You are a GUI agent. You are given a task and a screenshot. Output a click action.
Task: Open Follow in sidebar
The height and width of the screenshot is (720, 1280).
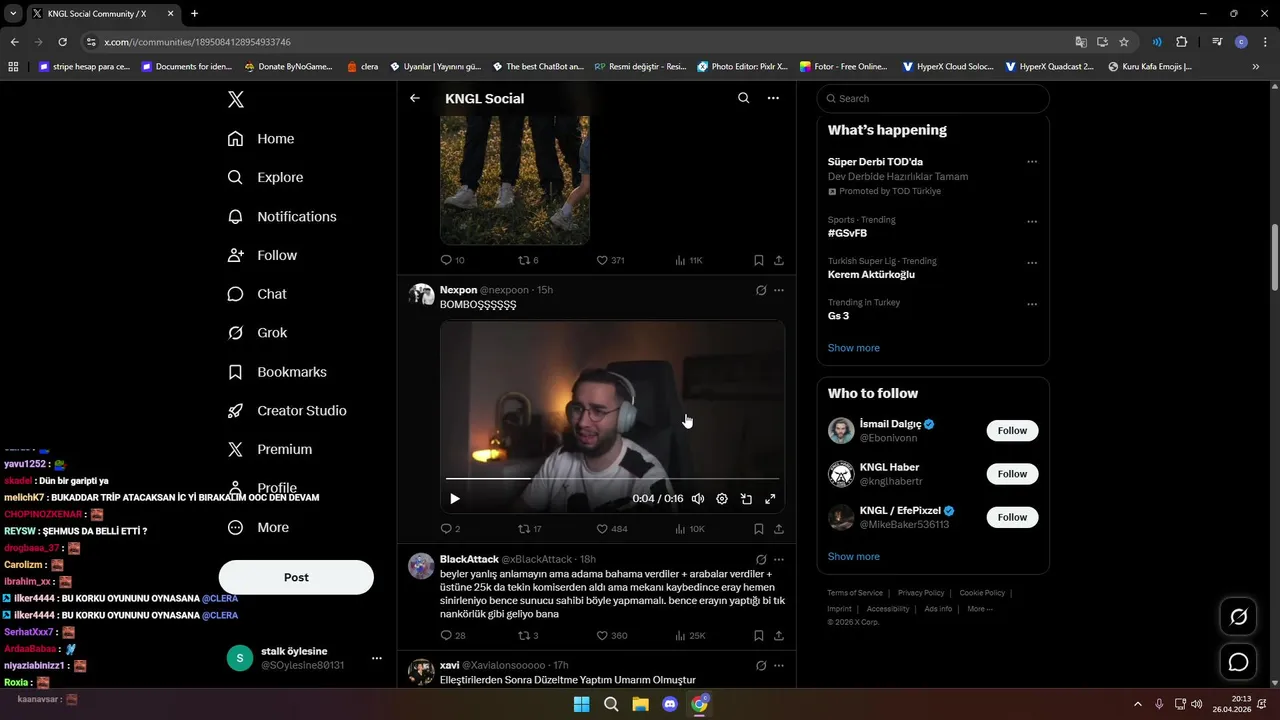(x=262, y=255)
